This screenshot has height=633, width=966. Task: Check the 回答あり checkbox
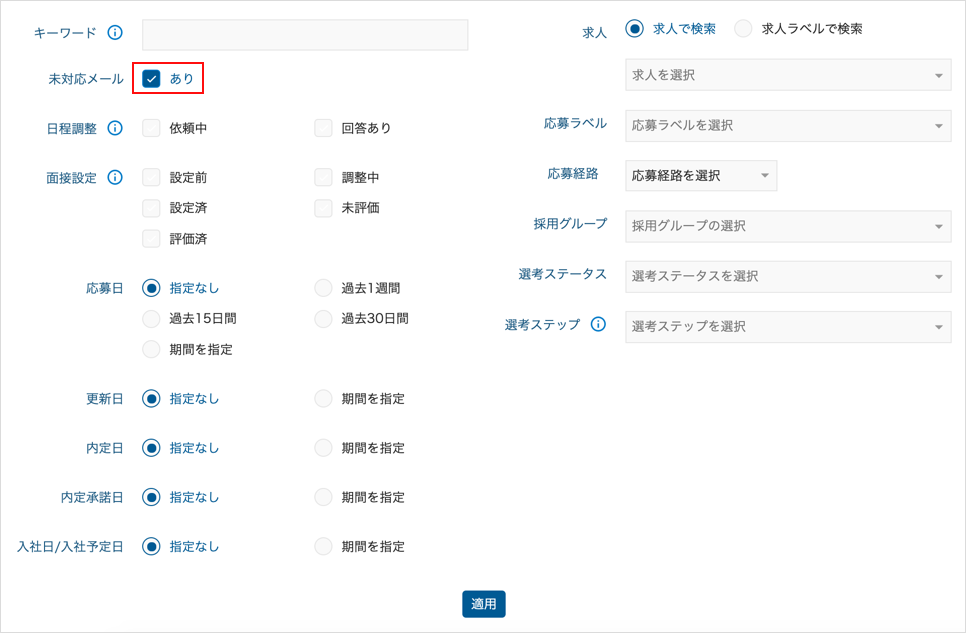pyautogui.click(x=323, y=128)
